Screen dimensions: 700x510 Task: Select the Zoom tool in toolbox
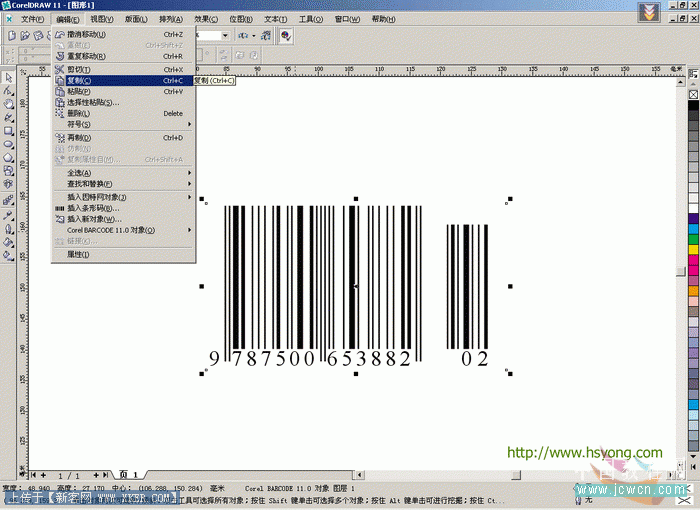tap(9, 103)
